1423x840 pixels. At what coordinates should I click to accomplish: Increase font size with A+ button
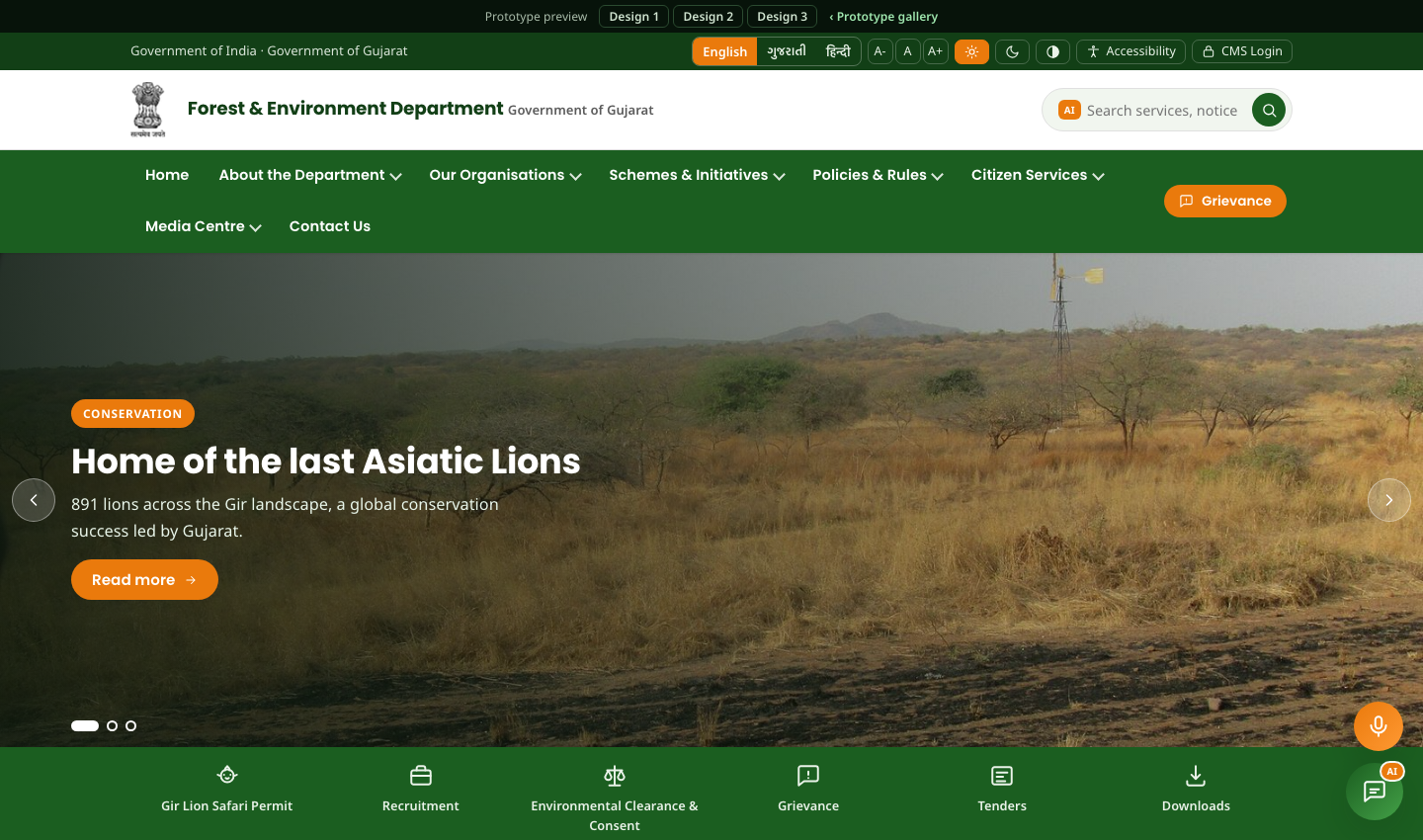pyautogui.click(x=936, y=51)
